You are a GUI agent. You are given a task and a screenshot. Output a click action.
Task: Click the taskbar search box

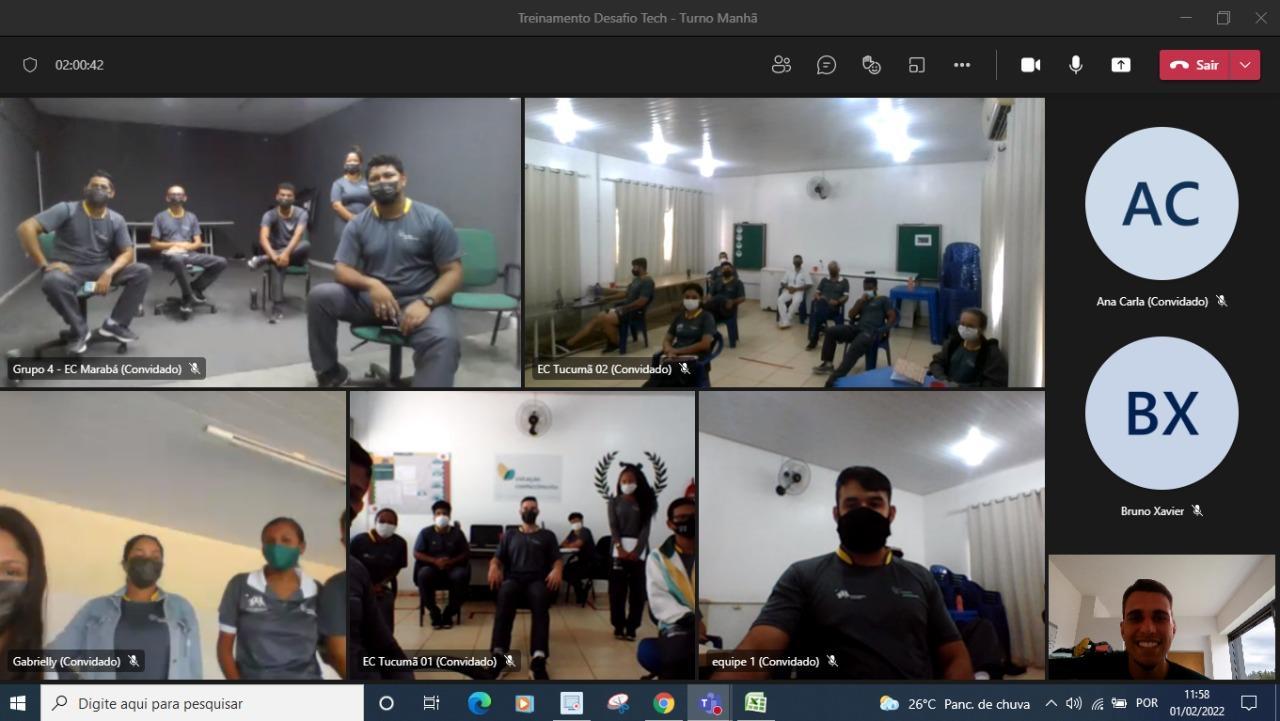coord(202,703)
